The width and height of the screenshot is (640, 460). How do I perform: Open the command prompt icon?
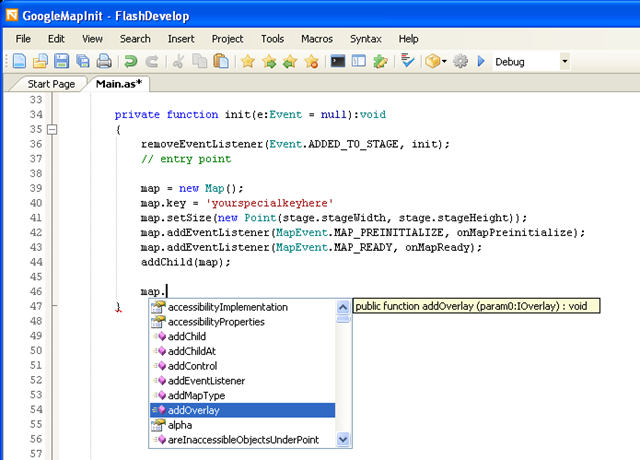click(x=338, y=61)
